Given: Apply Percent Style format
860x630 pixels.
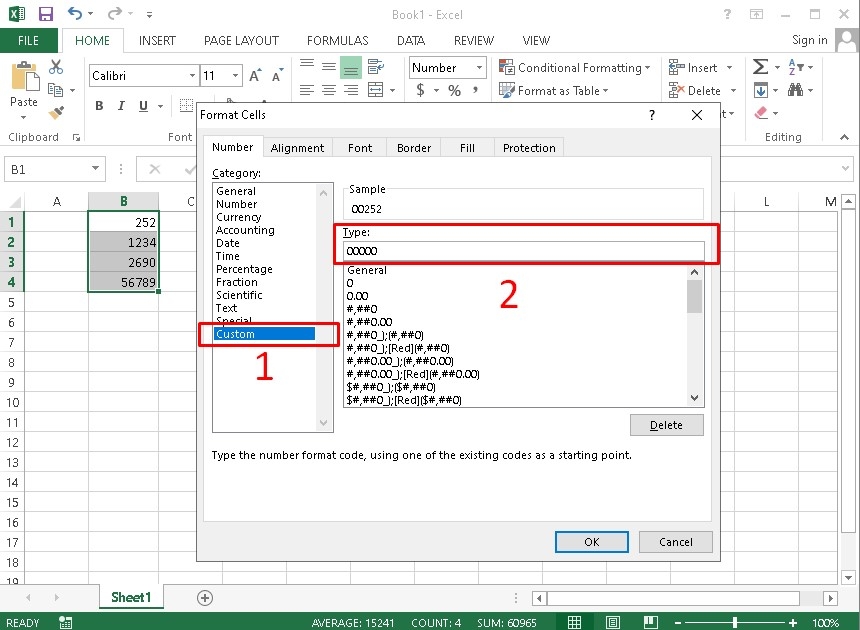Looking at the screenshot, I should point(454,90).
